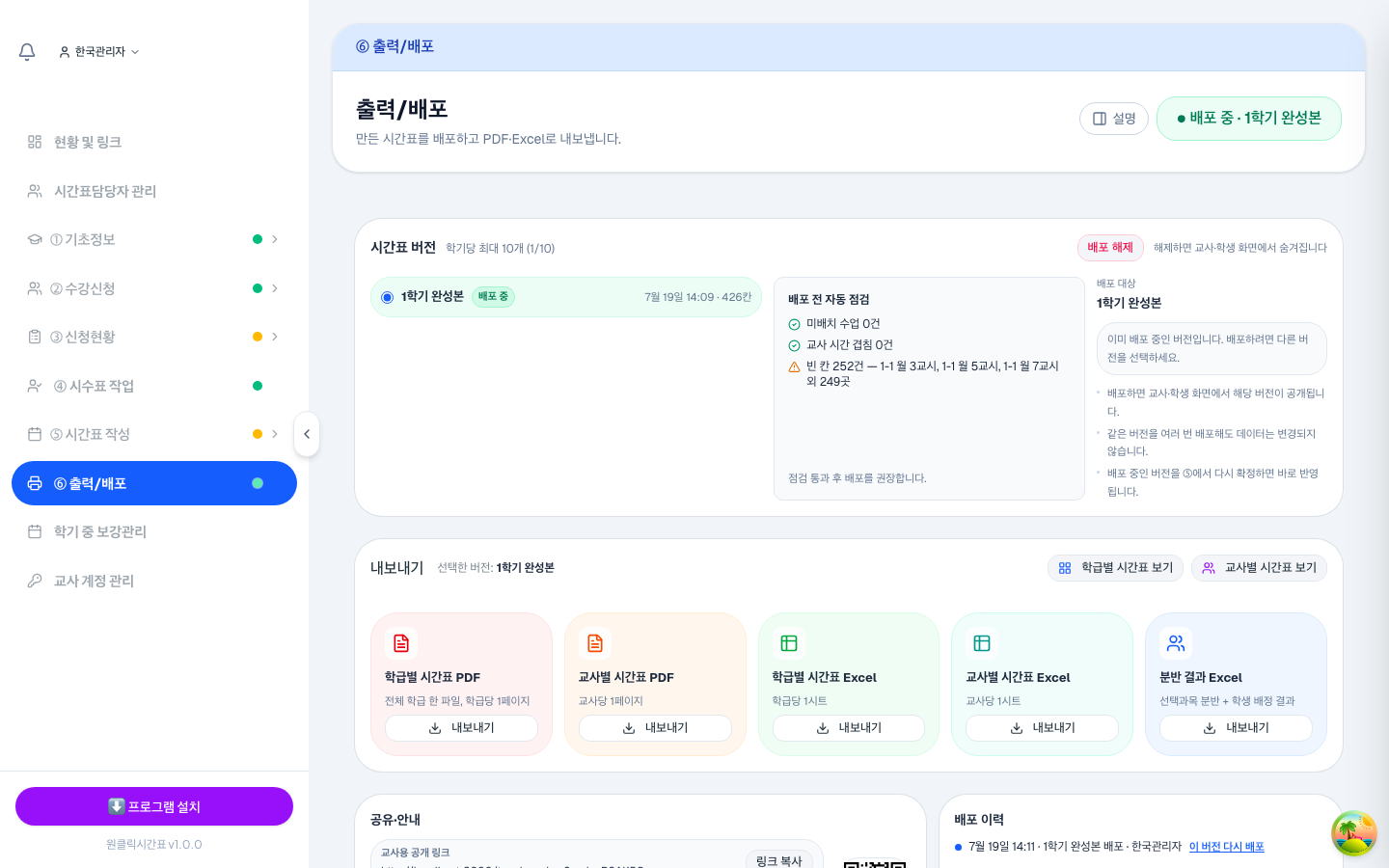
Task: Click the palm tree floating icon
Action: (x=1354, y=833)
